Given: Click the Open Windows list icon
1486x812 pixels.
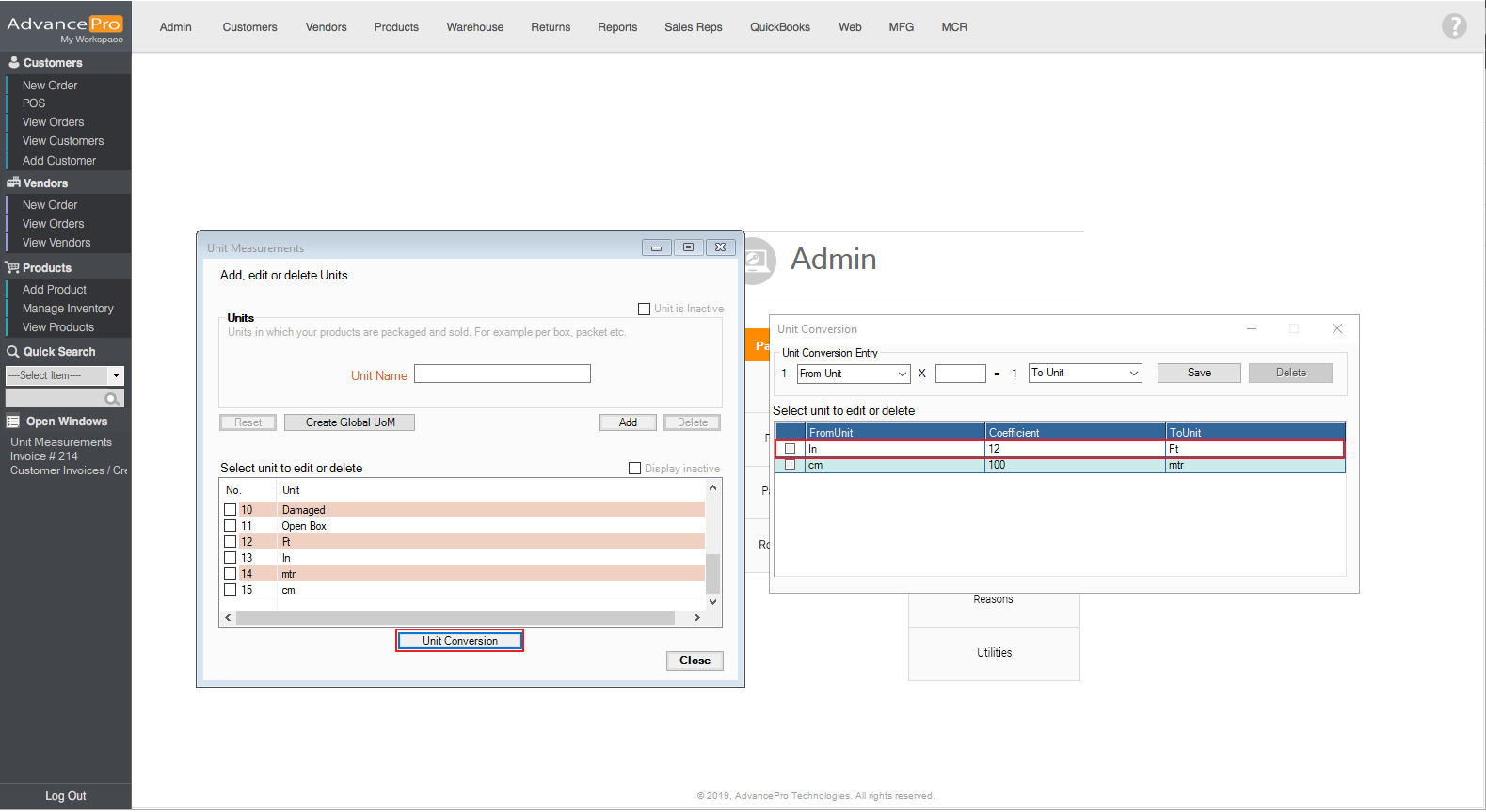Looking at the screenshot, I should coord(13,422).
